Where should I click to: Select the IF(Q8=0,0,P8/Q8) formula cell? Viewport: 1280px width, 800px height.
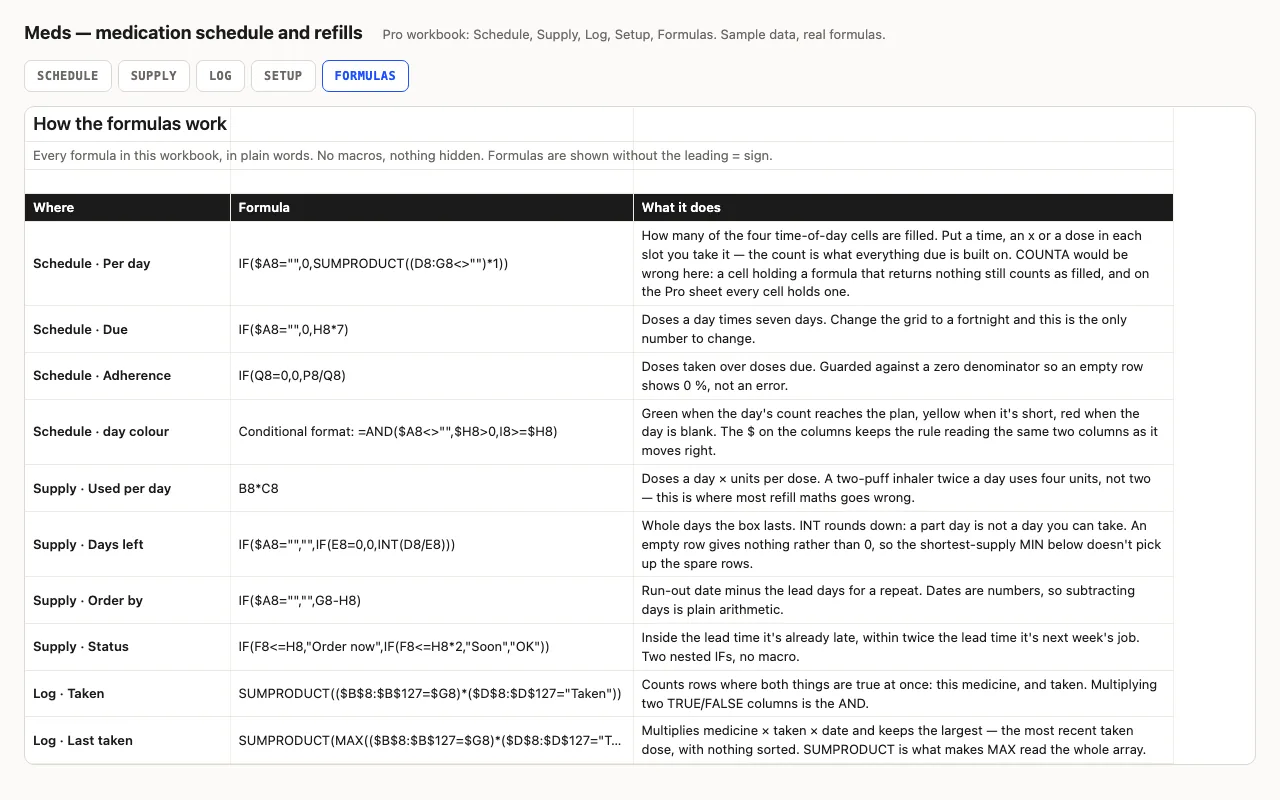(432, 376)
